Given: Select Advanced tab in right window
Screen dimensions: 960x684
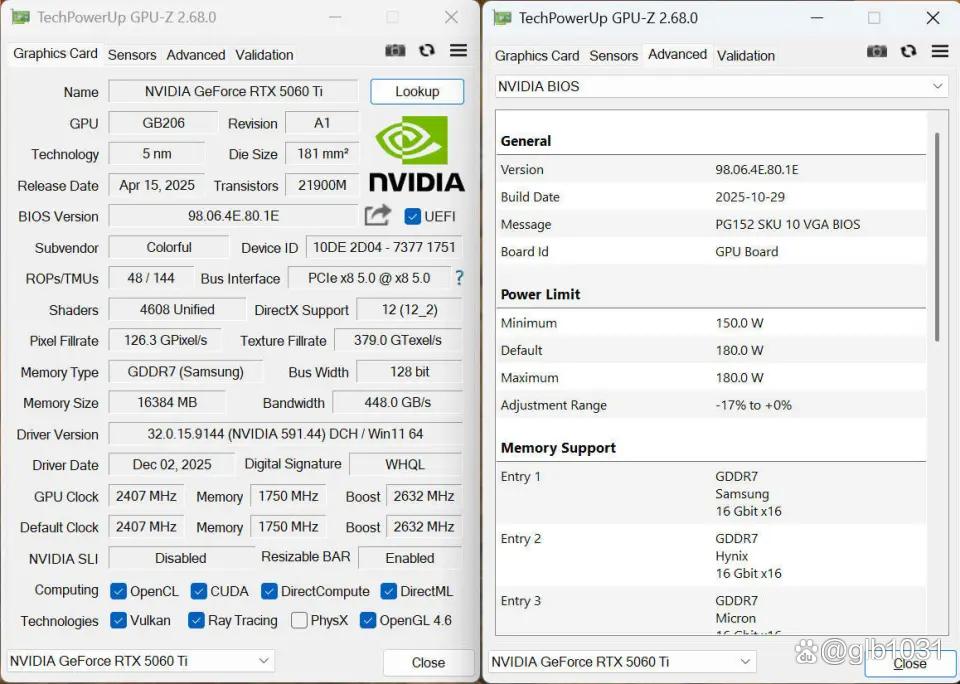Looking at the screenshot, I should pos(677,54).
